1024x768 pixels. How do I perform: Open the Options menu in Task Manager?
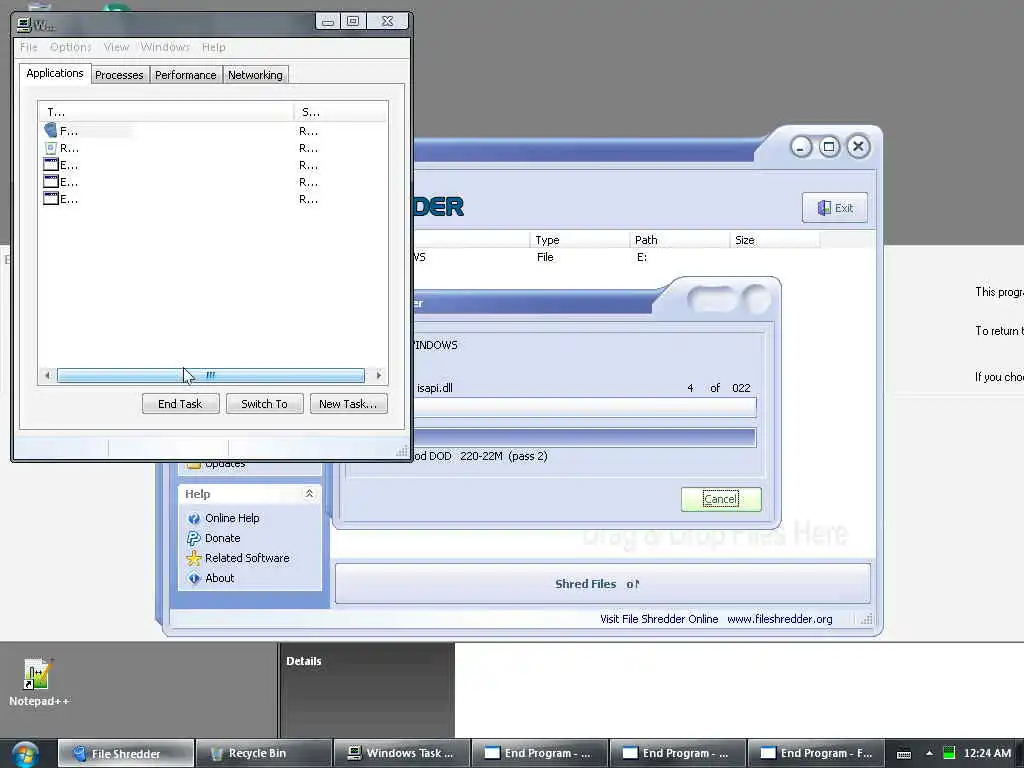(71, 47)
